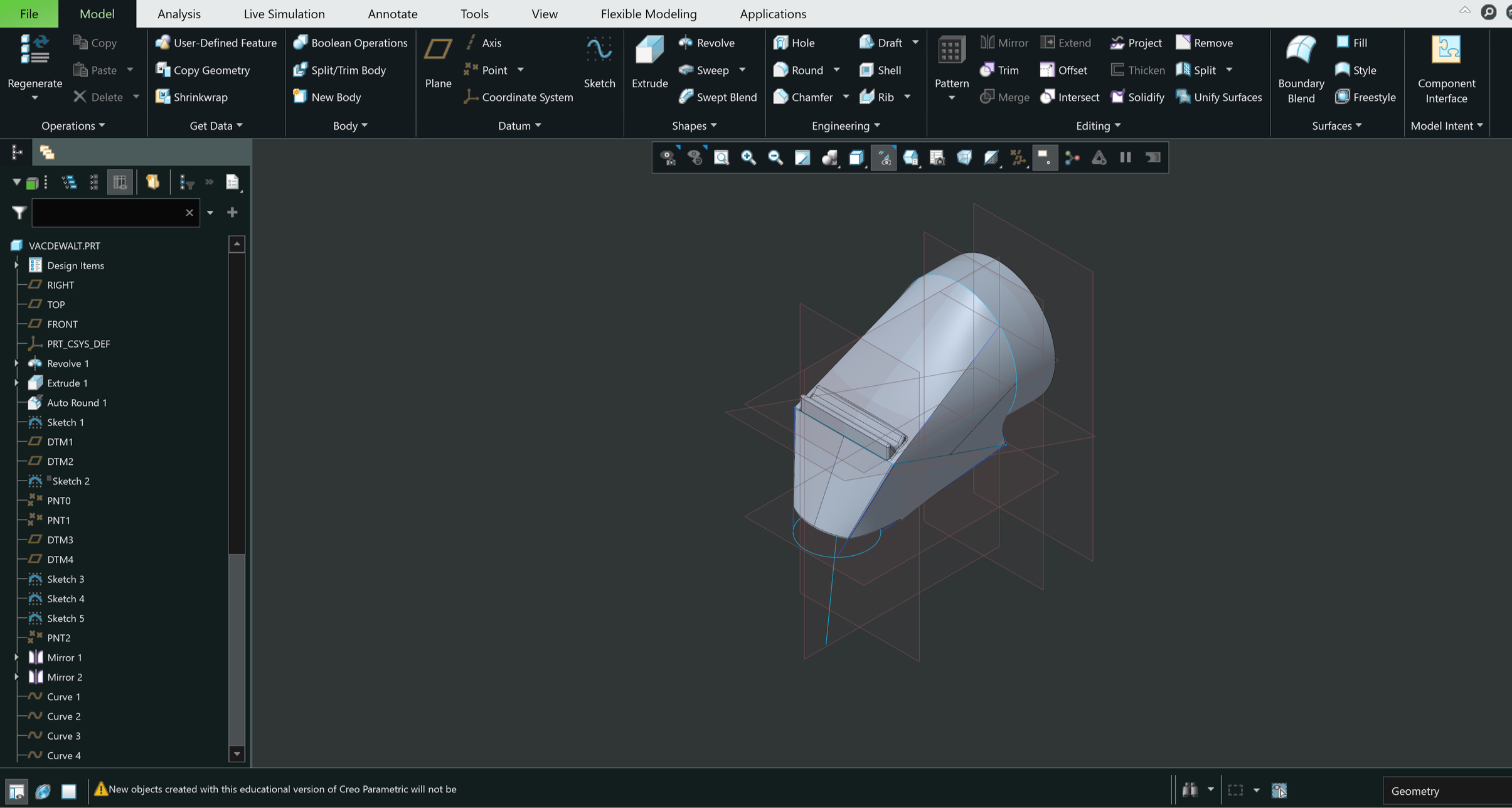The width and height of the screenshot is (1512, 808).
Task: Switch to the Flexible Modeling tab
Action: coord(649,13)
